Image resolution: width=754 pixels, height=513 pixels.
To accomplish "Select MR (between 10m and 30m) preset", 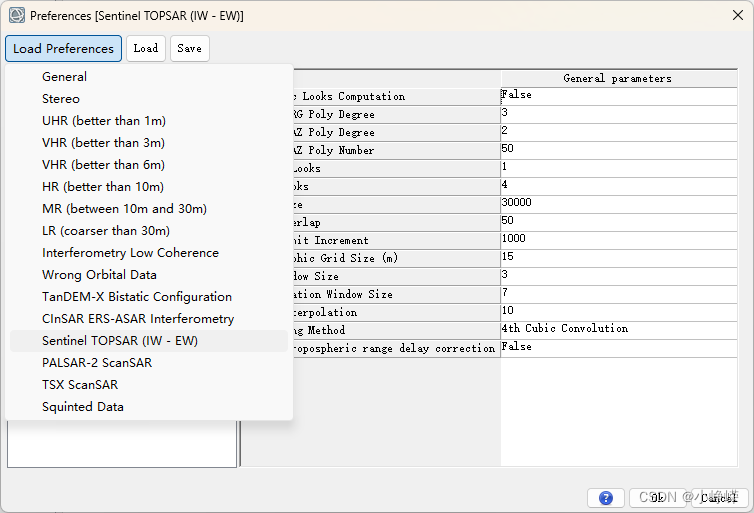I will pos(149,209).
